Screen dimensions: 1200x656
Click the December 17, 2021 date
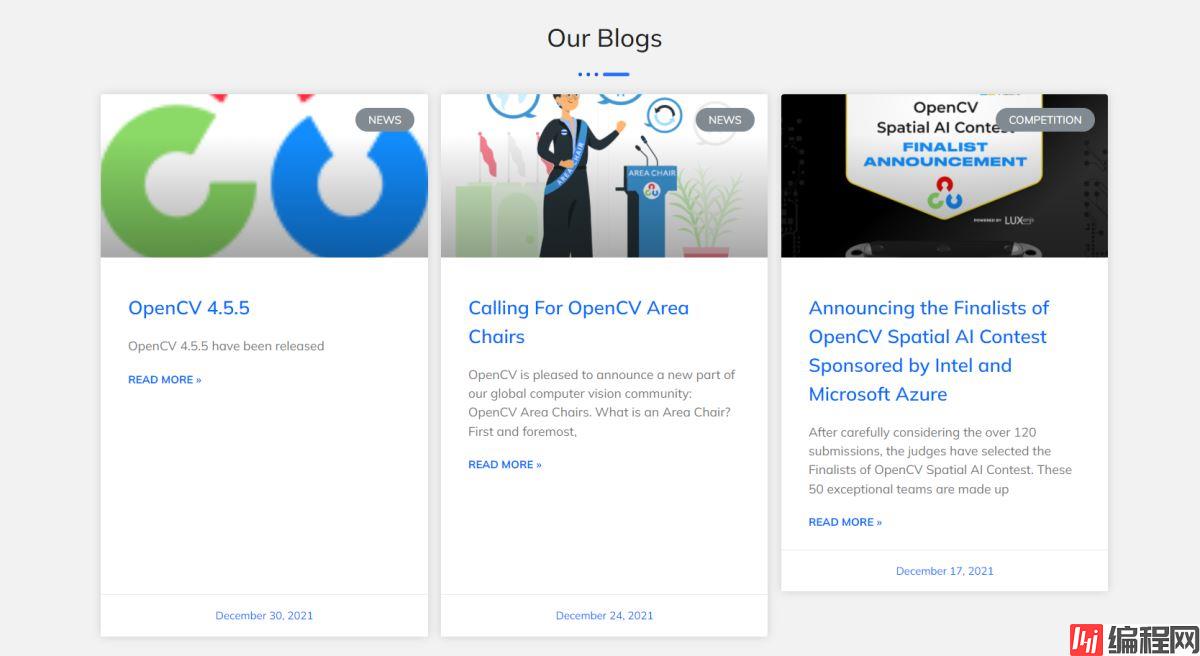944,571
